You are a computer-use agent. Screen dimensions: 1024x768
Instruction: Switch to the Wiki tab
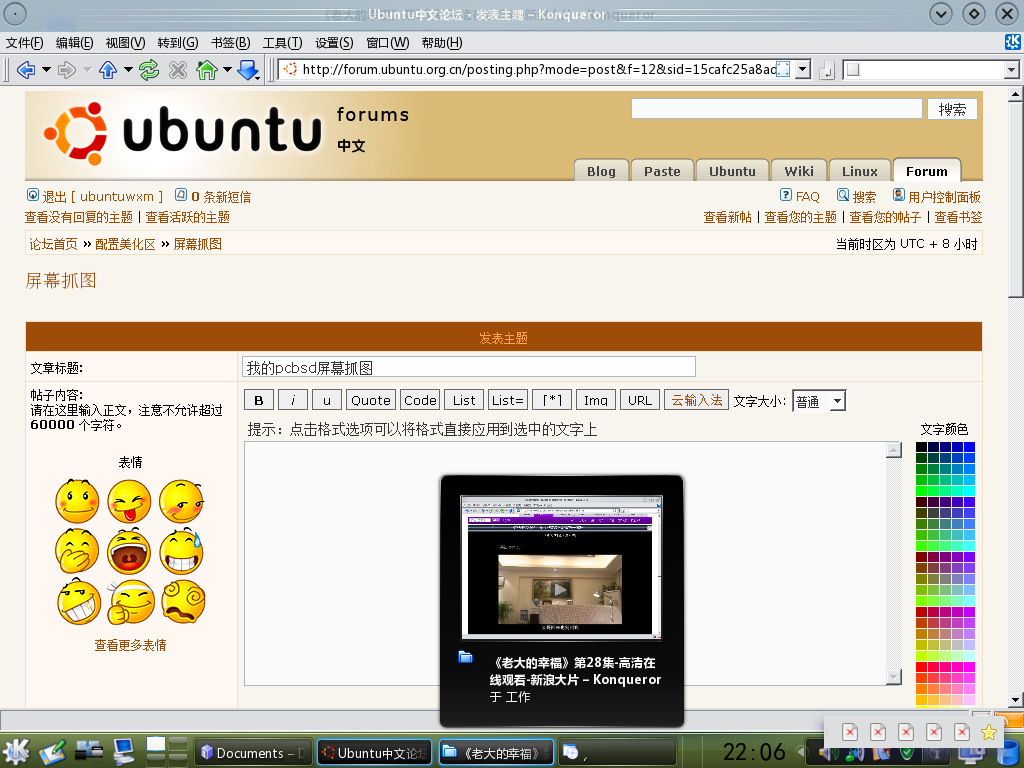[x=799, y=170]
